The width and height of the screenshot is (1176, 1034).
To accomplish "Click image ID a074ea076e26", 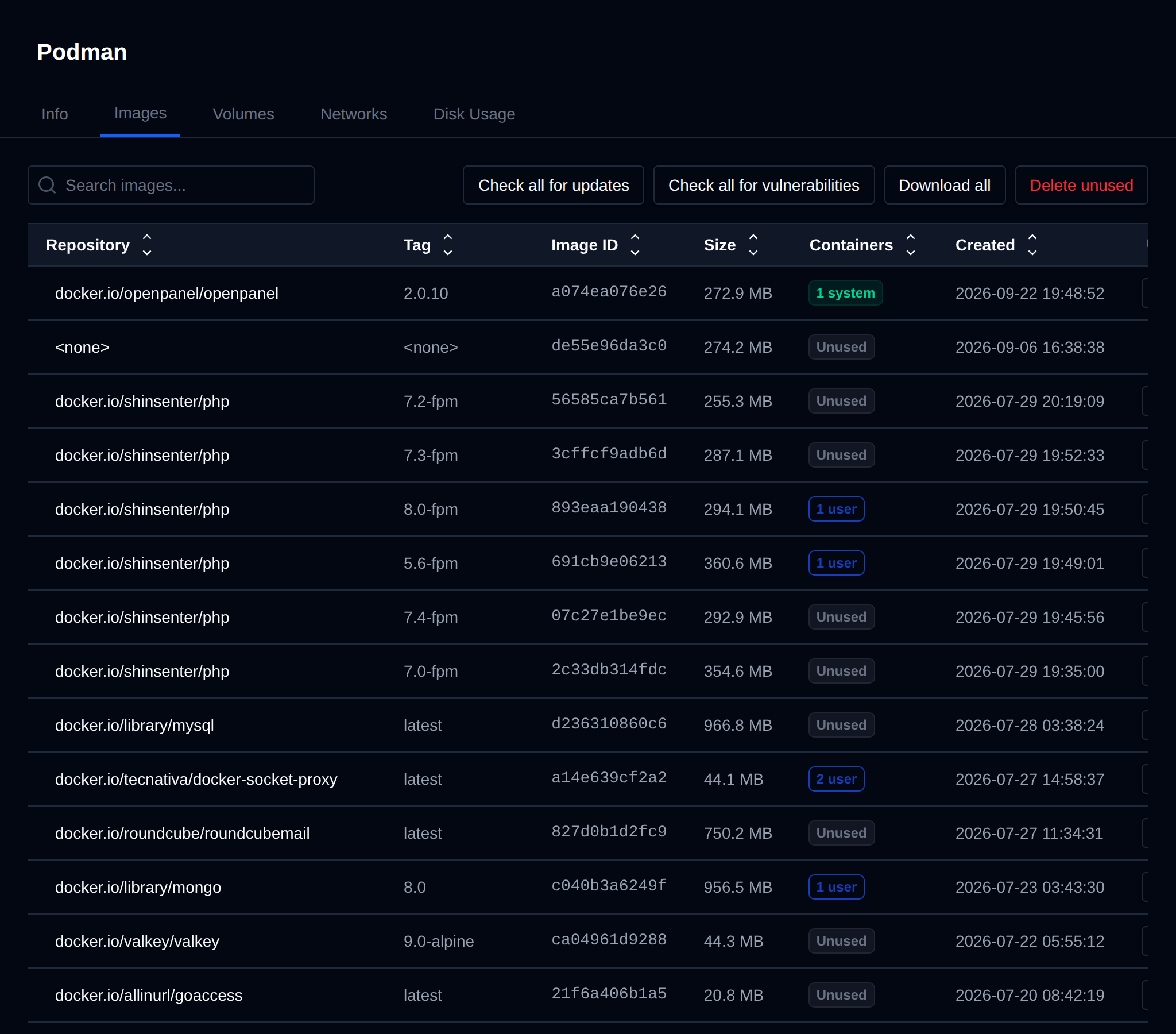I will point(609,292).
